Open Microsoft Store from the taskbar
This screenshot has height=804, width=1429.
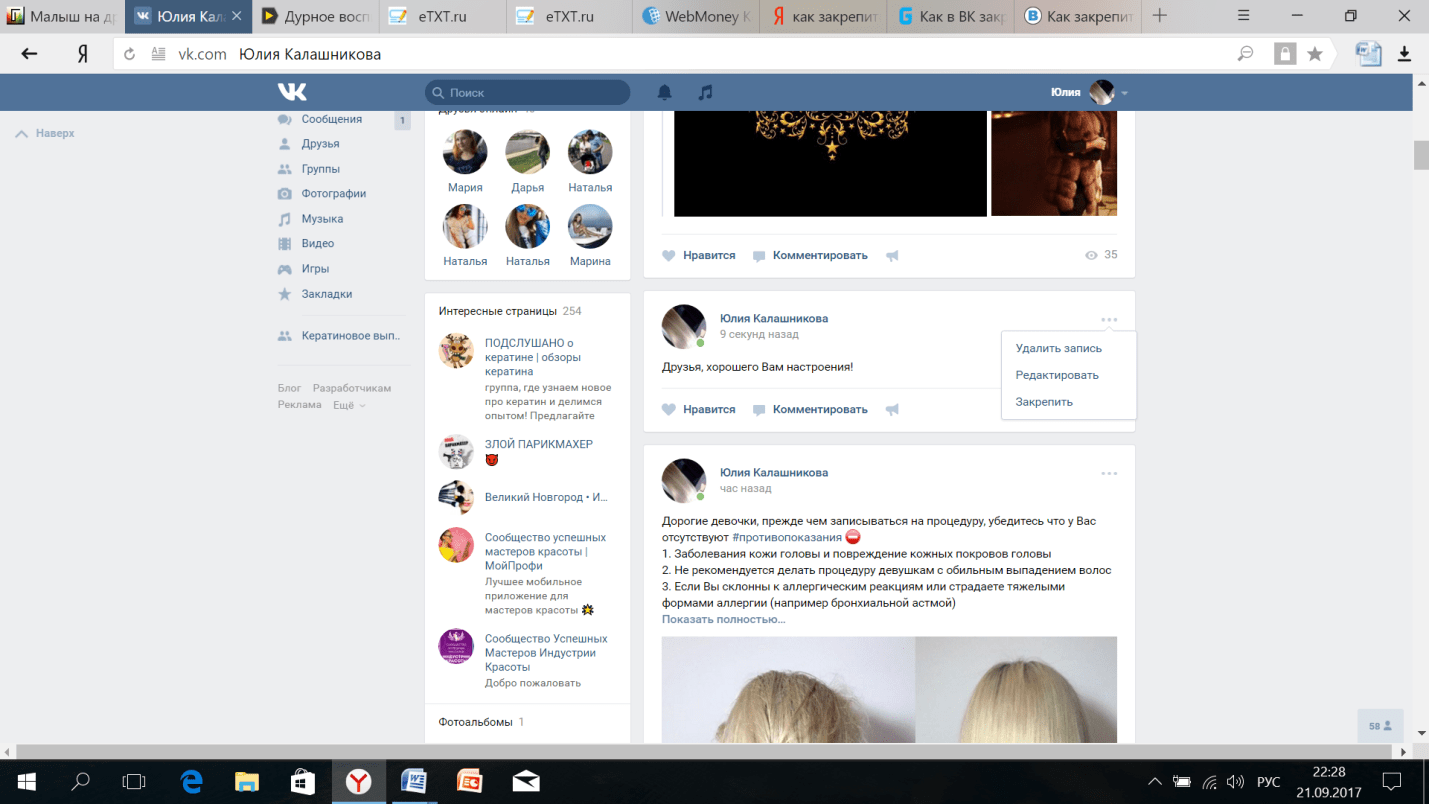point(302,781)
